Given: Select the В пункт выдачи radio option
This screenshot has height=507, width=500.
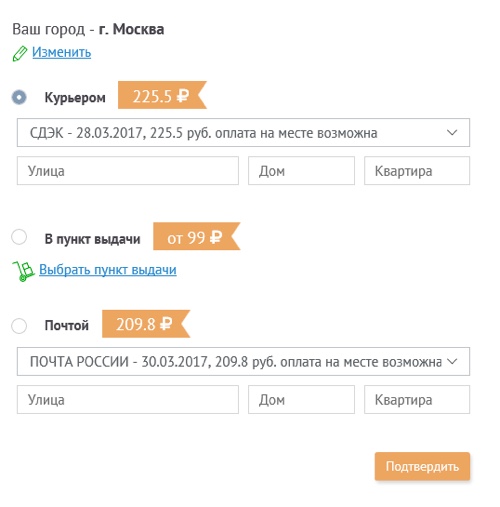Looking at the screenshot, I should click(x=19, y=237).
